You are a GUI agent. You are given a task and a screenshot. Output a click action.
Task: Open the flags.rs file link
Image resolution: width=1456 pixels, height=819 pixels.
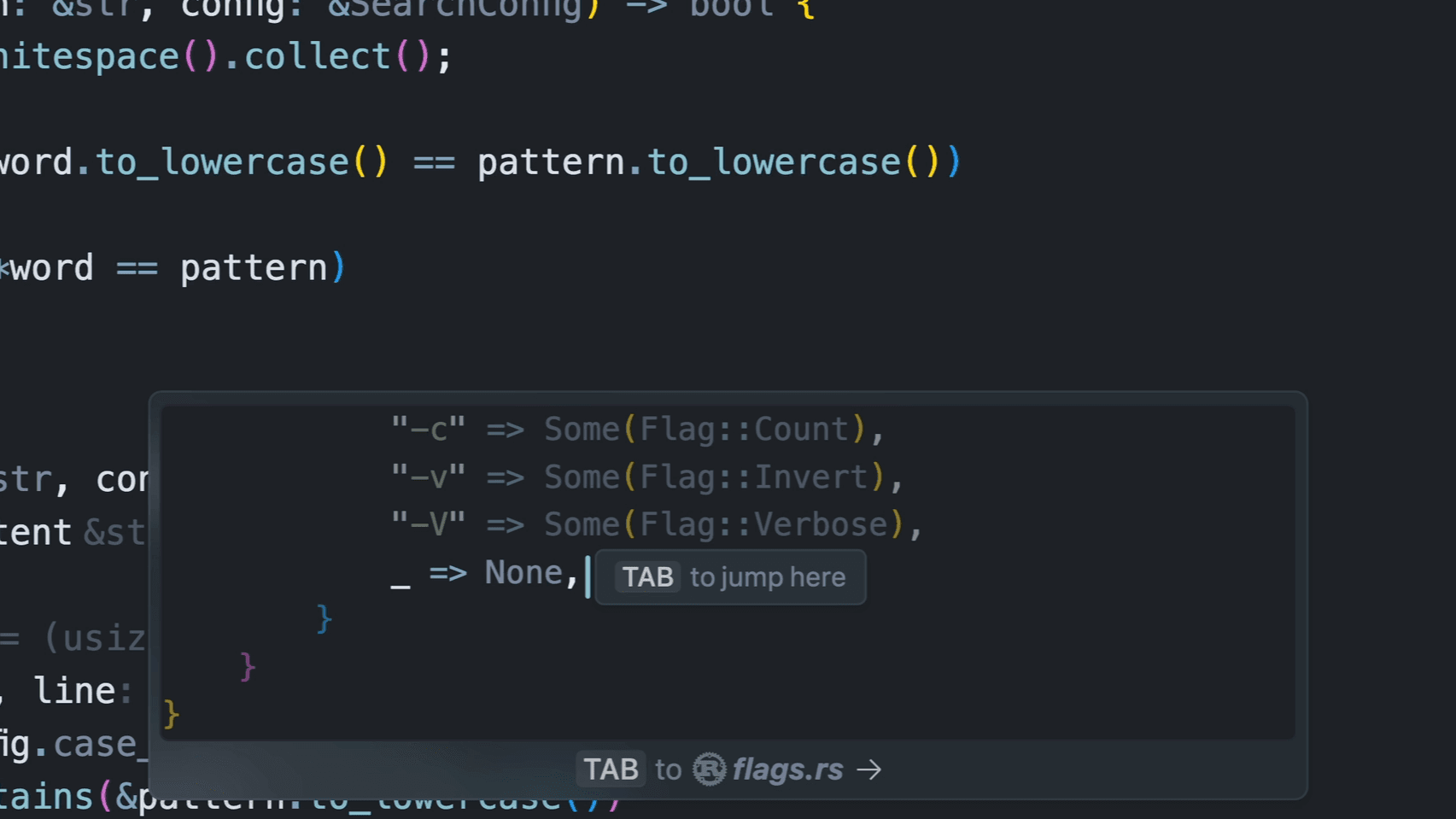(787, 769)
